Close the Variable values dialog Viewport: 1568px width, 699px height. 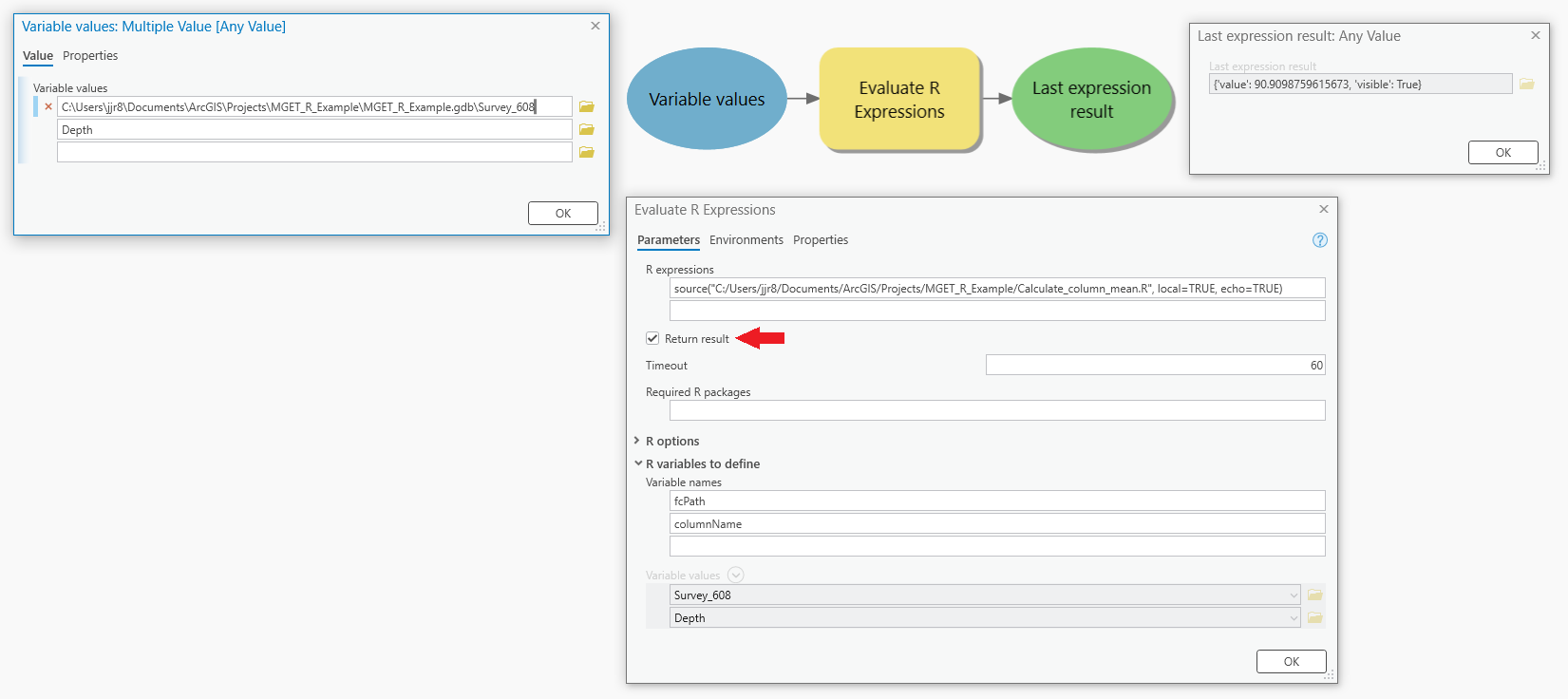point(595,26)
